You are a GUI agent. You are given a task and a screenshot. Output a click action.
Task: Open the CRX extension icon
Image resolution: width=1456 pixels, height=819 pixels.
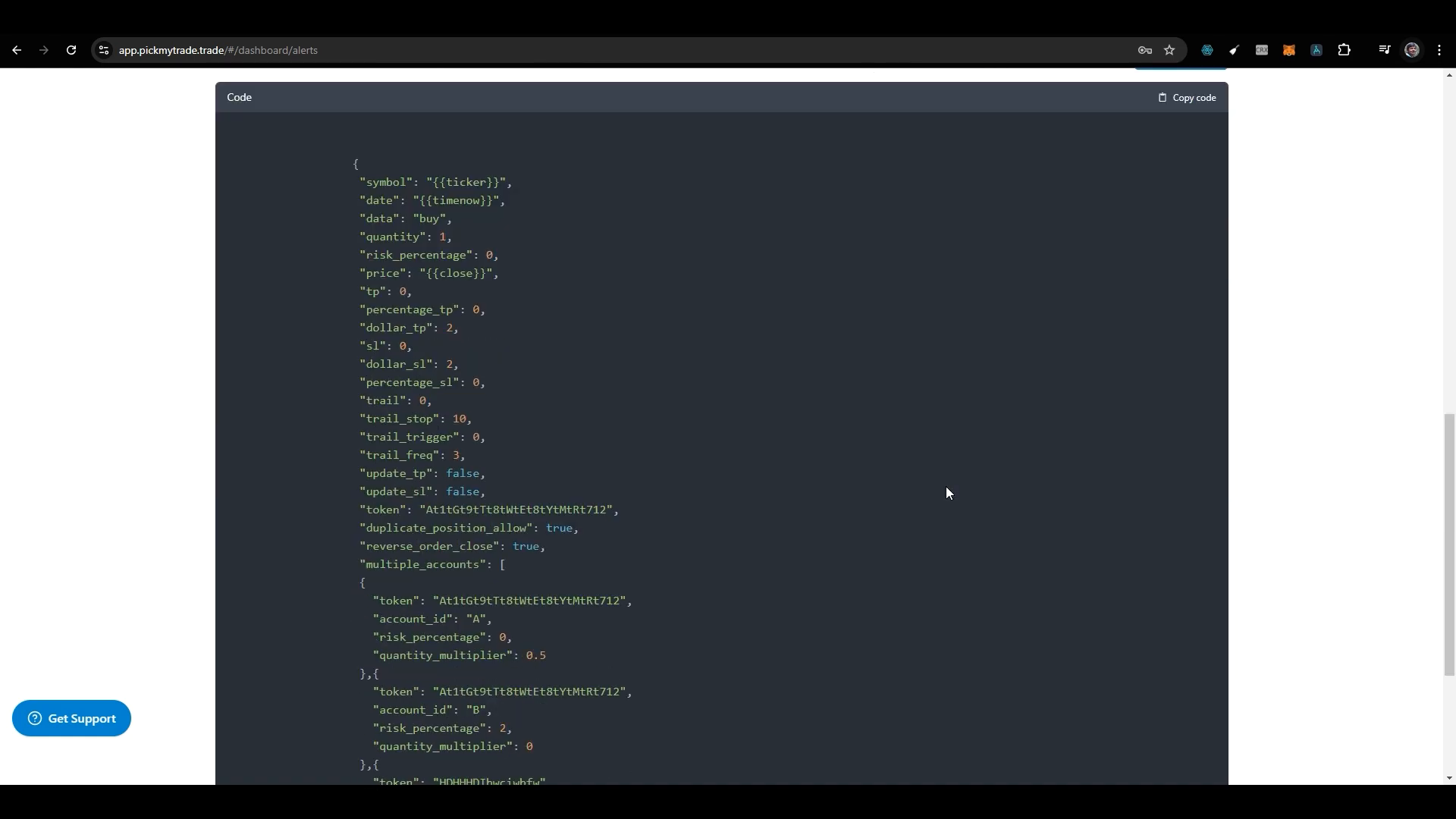pyautogui.click(x=1262, y=50)
